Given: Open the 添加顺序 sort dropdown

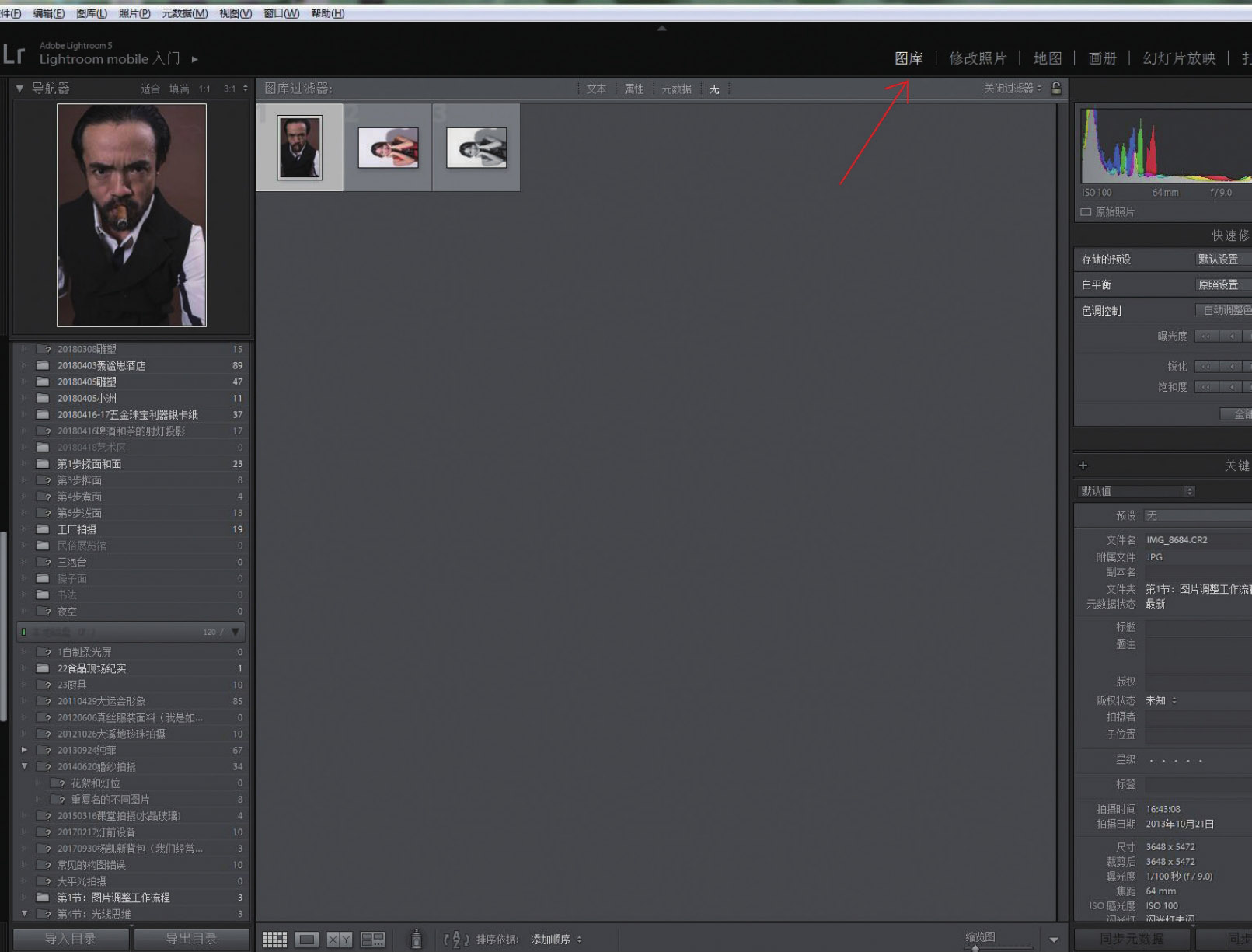Looking at the screenshot, I should [556, 940].
